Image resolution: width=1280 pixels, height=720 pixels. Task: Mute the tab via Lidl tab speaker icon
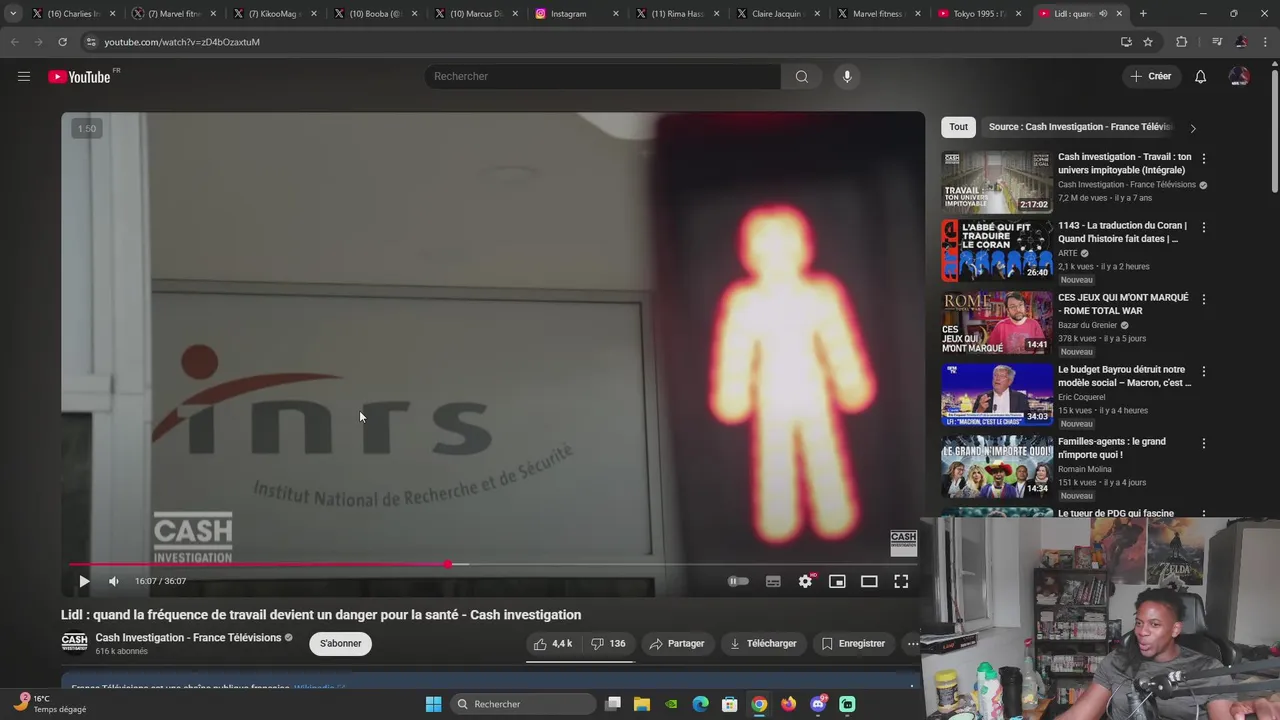tap(1103, 14)
